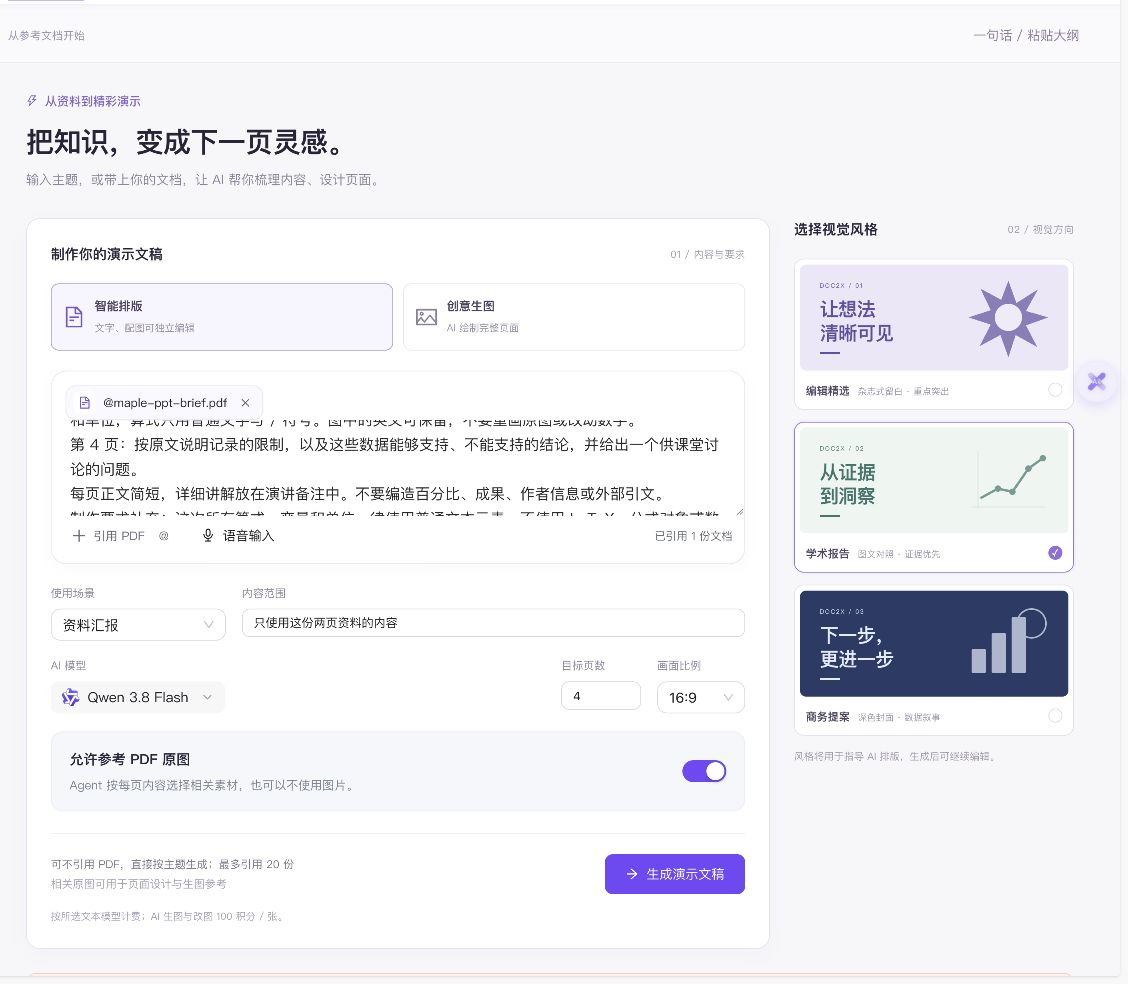Select the 商务提案 style radio button

[x=1055, y=716]
